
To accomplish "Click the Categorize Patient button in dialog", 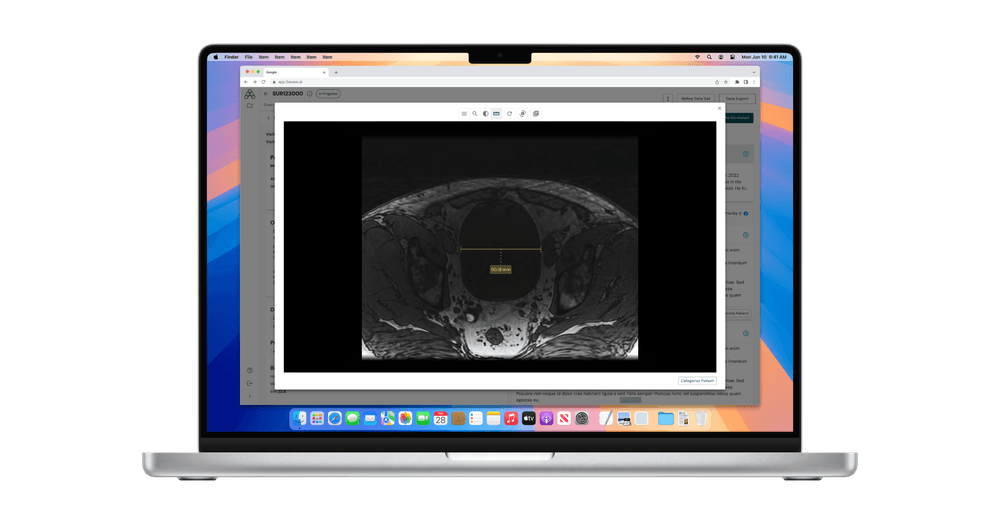I will (697, 381).
